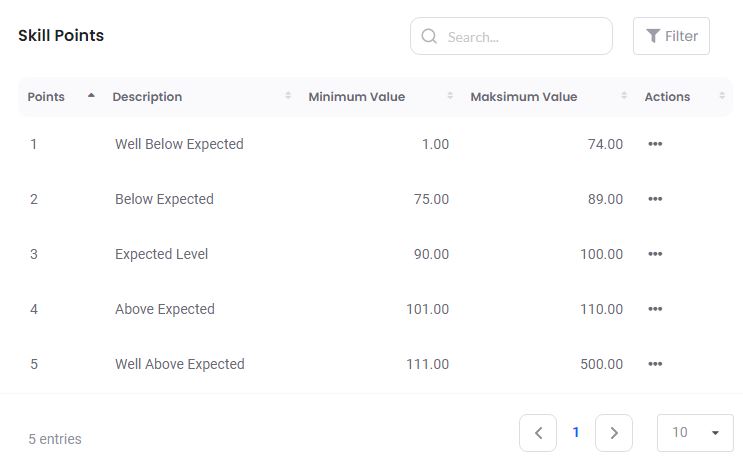This screenshot has height=467, width=743.
Task: Open the rows-per-page dropdown showing 10
Action: [695, 433]
